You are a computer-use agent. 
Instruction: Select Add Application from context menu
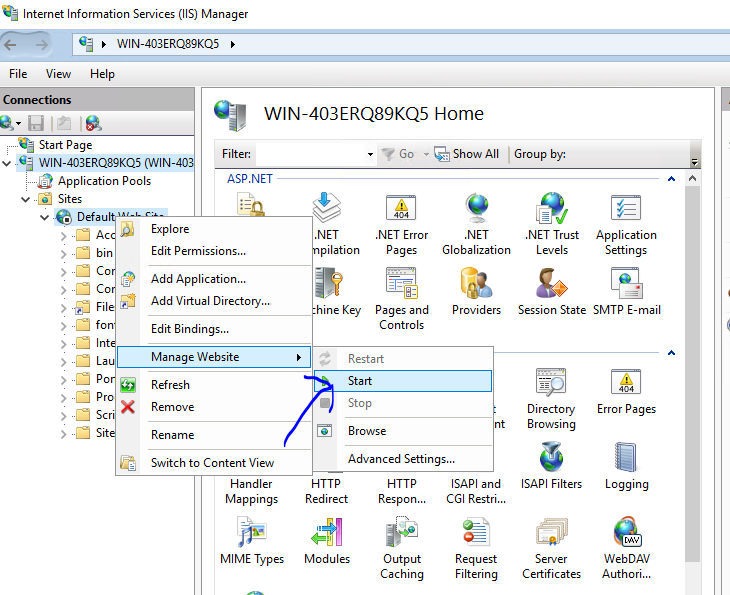click(x=214, y=279)
